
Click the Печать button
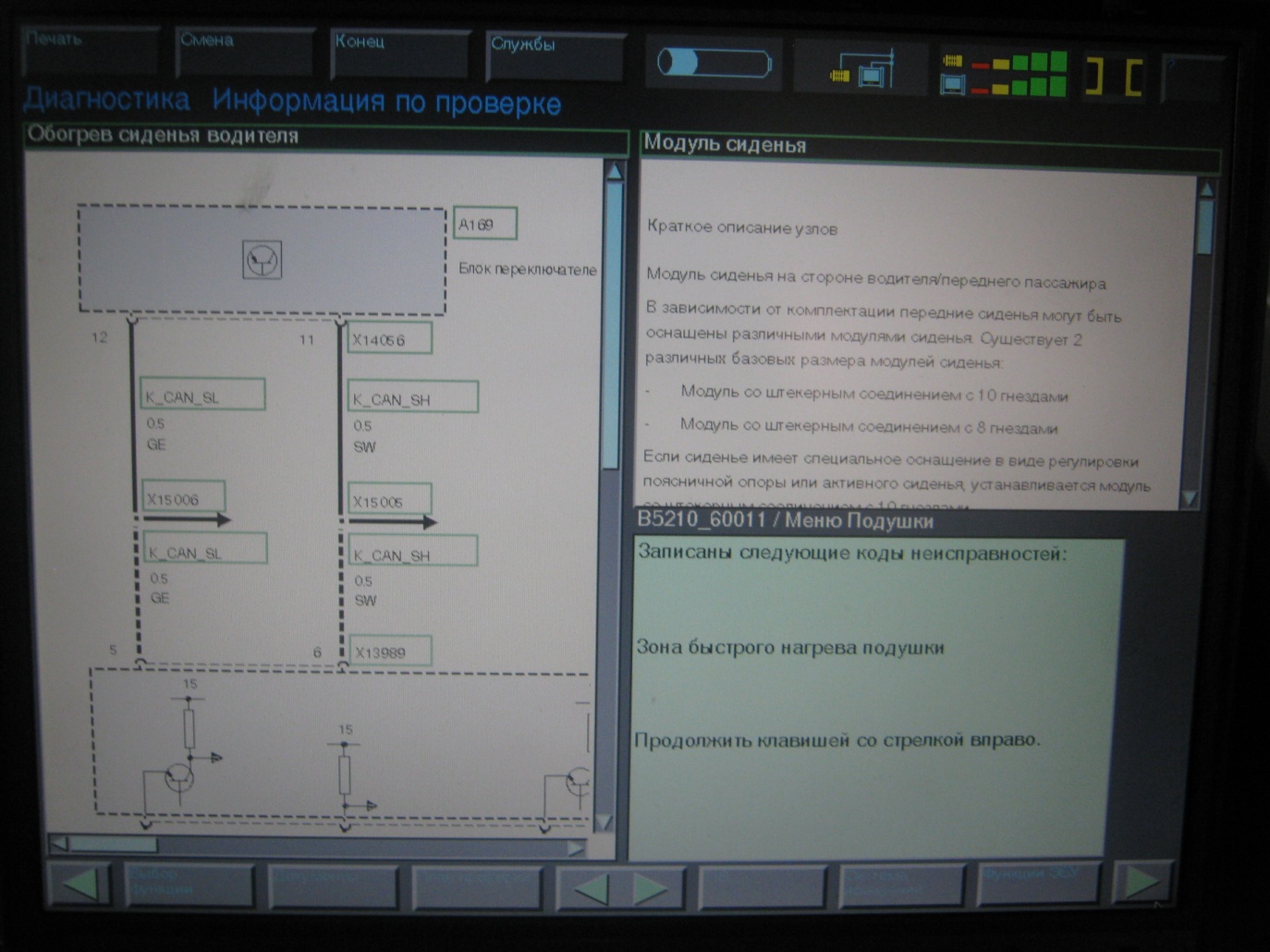(89, 52)
